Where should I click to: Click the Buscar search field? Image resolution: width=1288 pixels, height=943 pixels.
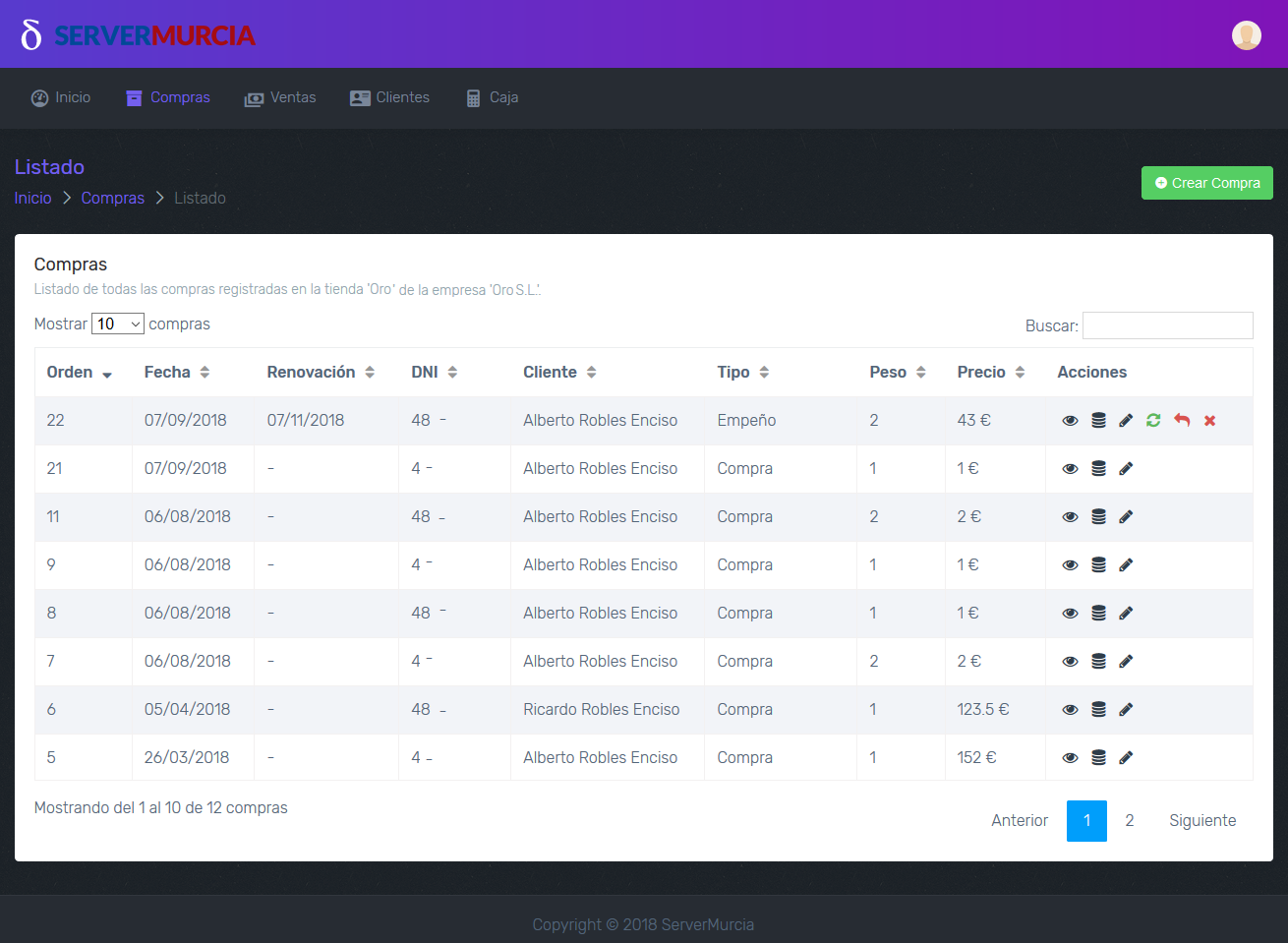[x=1167, y=325]
